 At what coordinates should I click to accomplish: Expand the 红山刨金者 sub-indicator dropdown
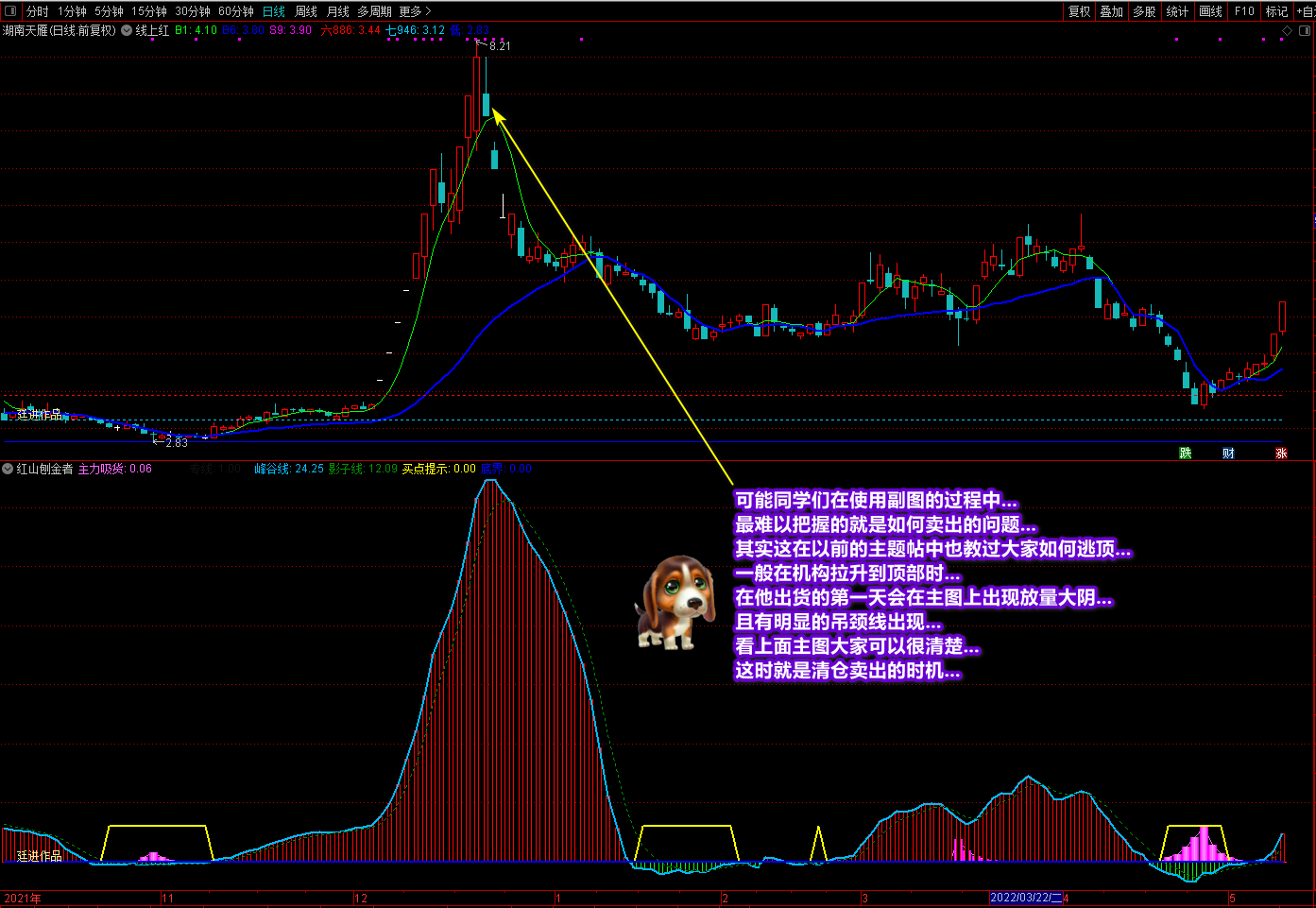click(9, 469)
